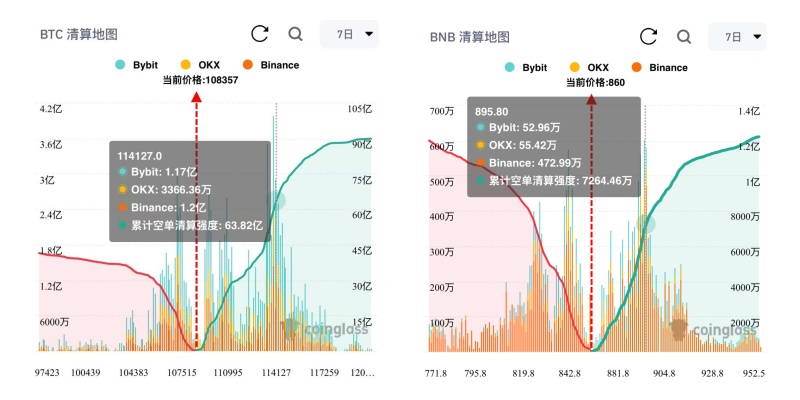Screen dimensions: 800x400
Task: Toggle OKX series in BNB chart legend
Action: click(589, 67)
